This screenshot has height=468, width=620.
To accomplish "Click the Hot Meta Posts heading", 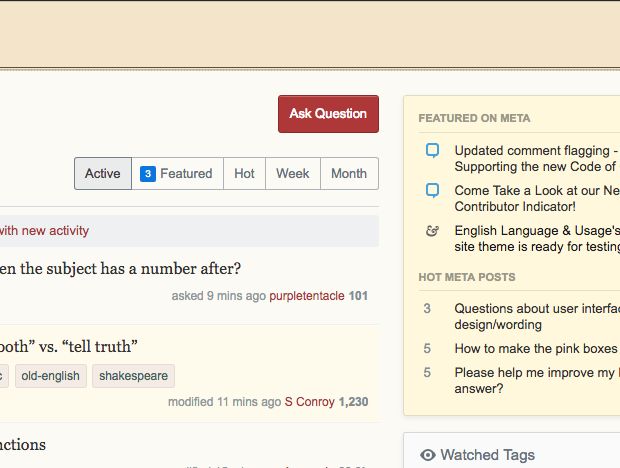I will click(467, 277).
